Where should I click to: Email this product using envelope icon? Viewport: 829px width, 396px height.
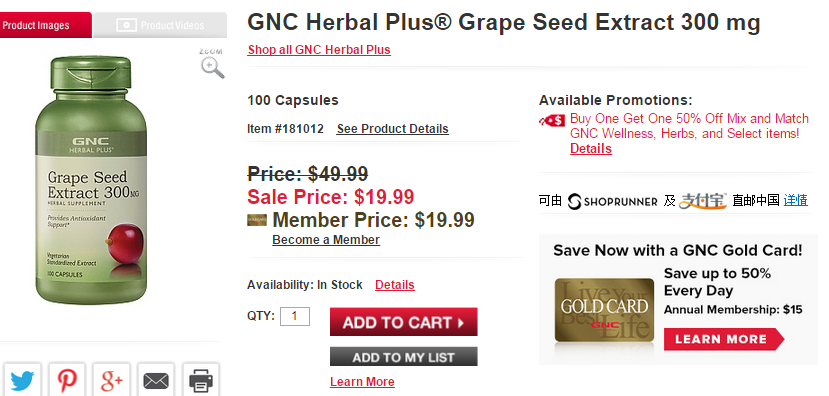coord(156,380)
